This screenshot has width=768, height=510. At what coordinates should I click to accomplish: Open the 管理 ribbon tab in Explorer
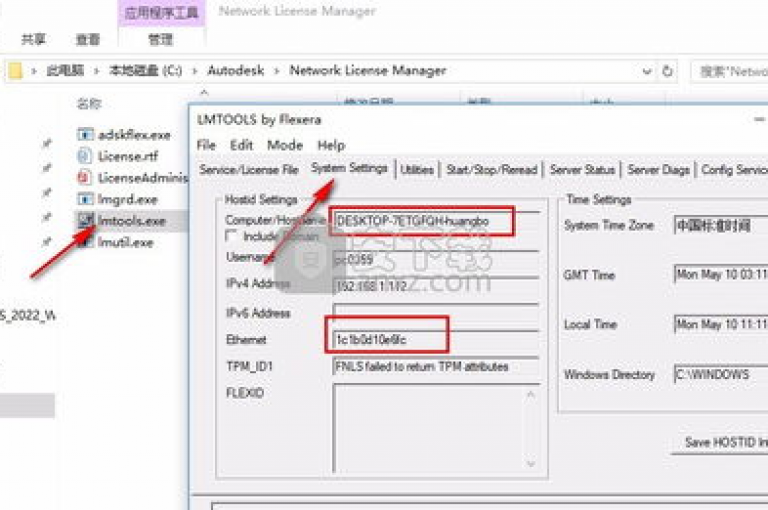(161, 39)
